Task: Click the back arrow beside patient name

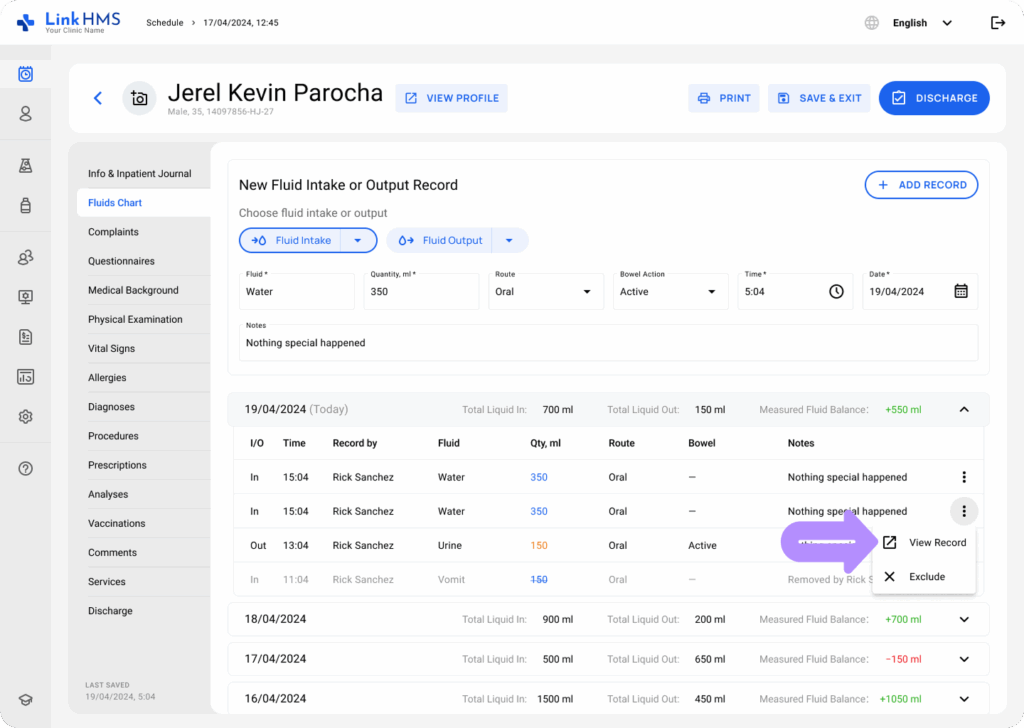Action: 98,98
